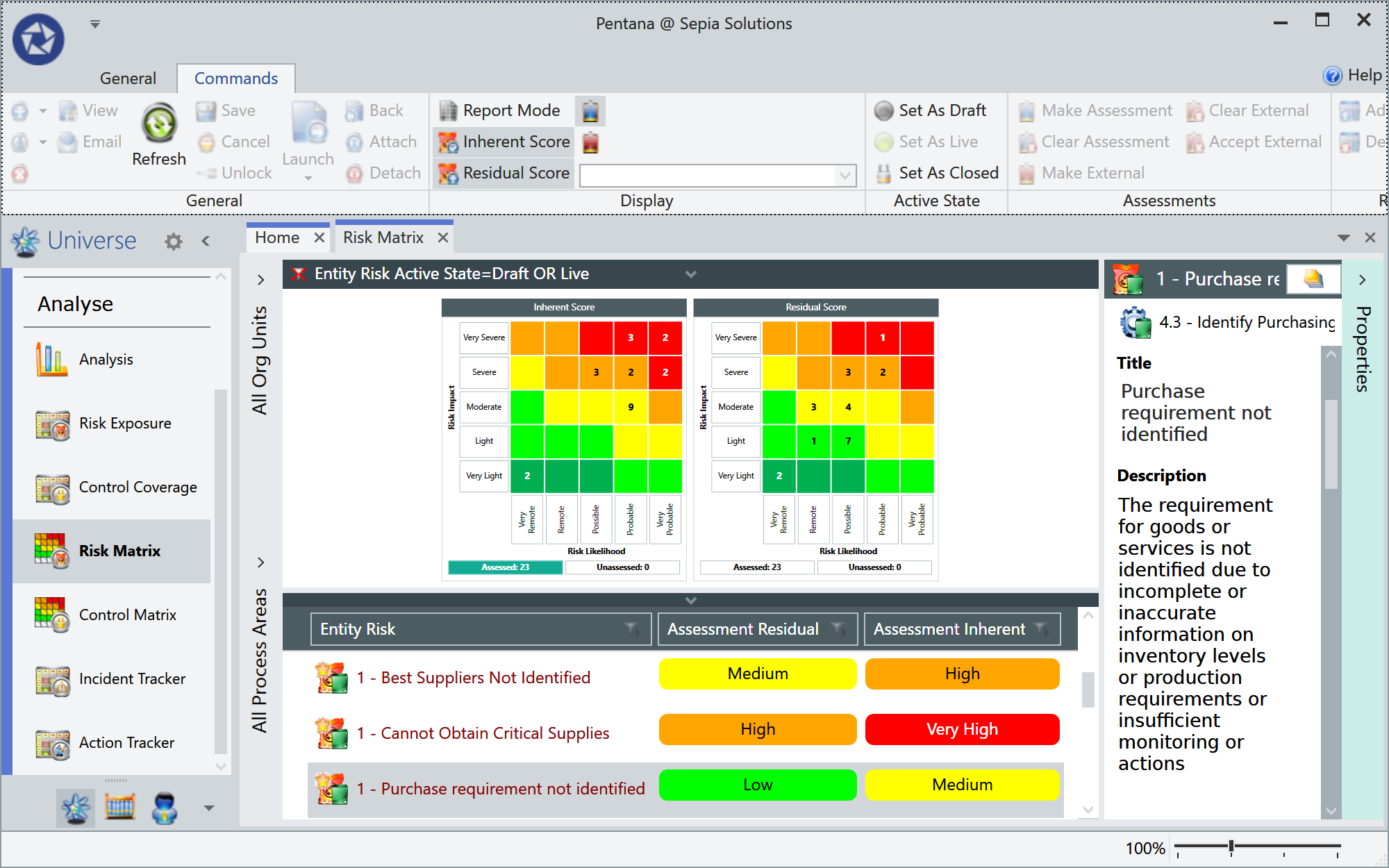
Task: Select the Control Coverage icon
Action: coord(52,488)
